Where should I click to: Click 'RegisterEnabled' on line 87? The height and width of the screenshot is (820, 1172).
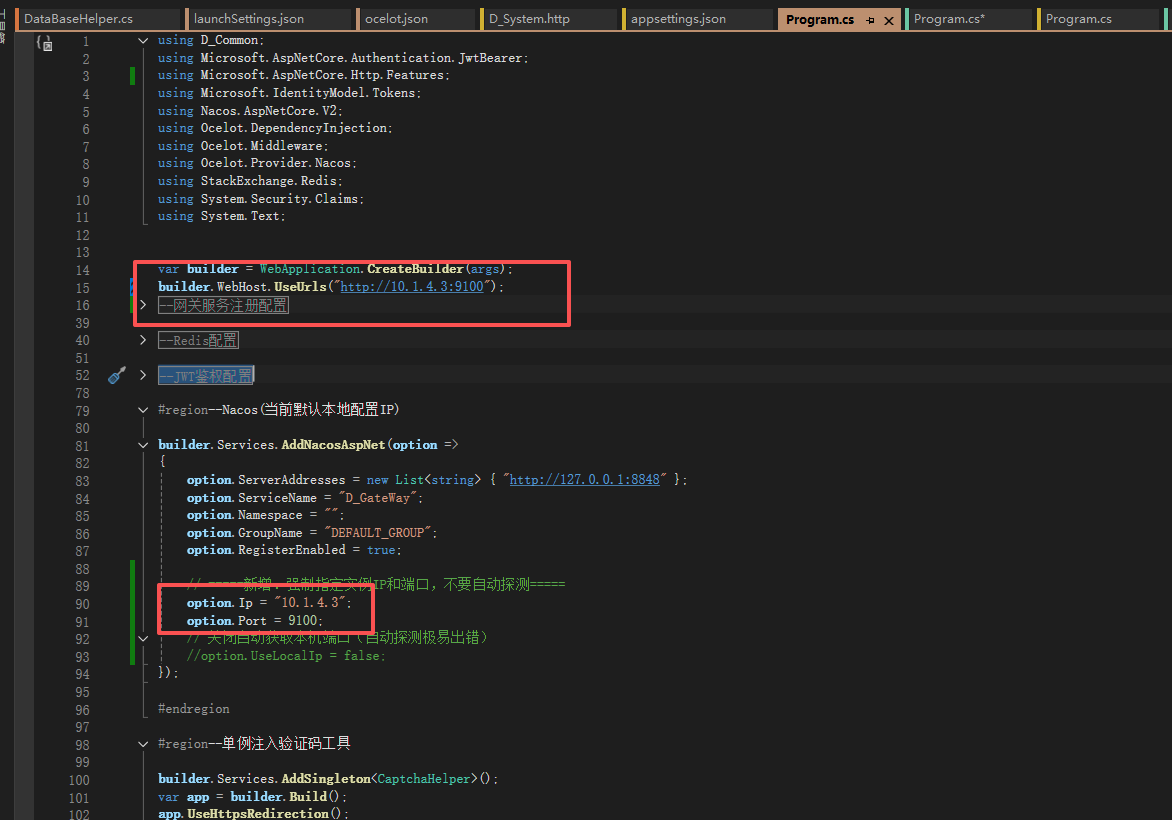[x=292, y=550]
